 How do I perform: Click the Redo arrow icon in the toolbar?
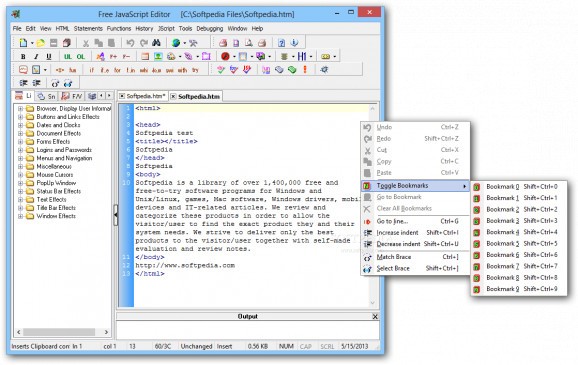[x=144, y=43]
